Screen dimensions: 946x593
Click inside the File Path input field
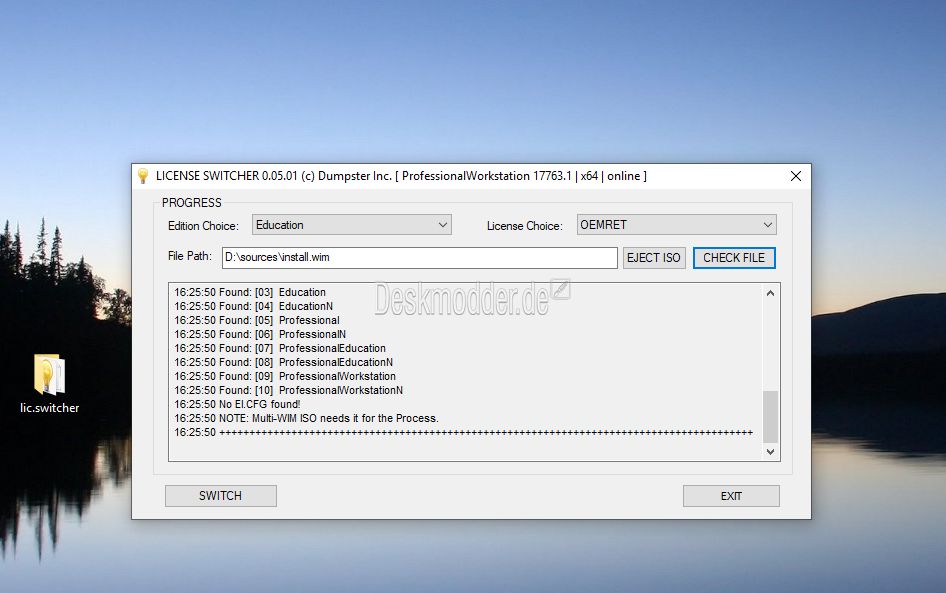[420, 257]
